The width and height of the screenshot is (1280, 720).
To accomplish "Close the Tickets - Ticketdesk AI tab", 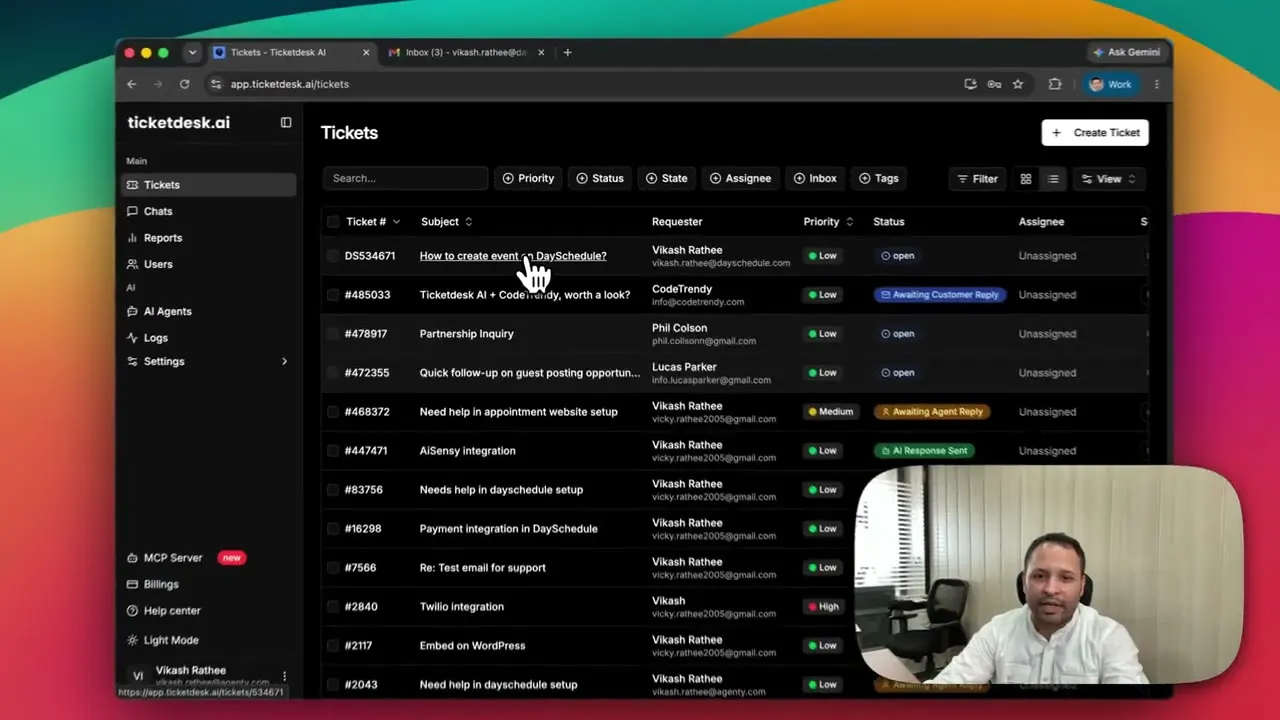I will [366, 52].
